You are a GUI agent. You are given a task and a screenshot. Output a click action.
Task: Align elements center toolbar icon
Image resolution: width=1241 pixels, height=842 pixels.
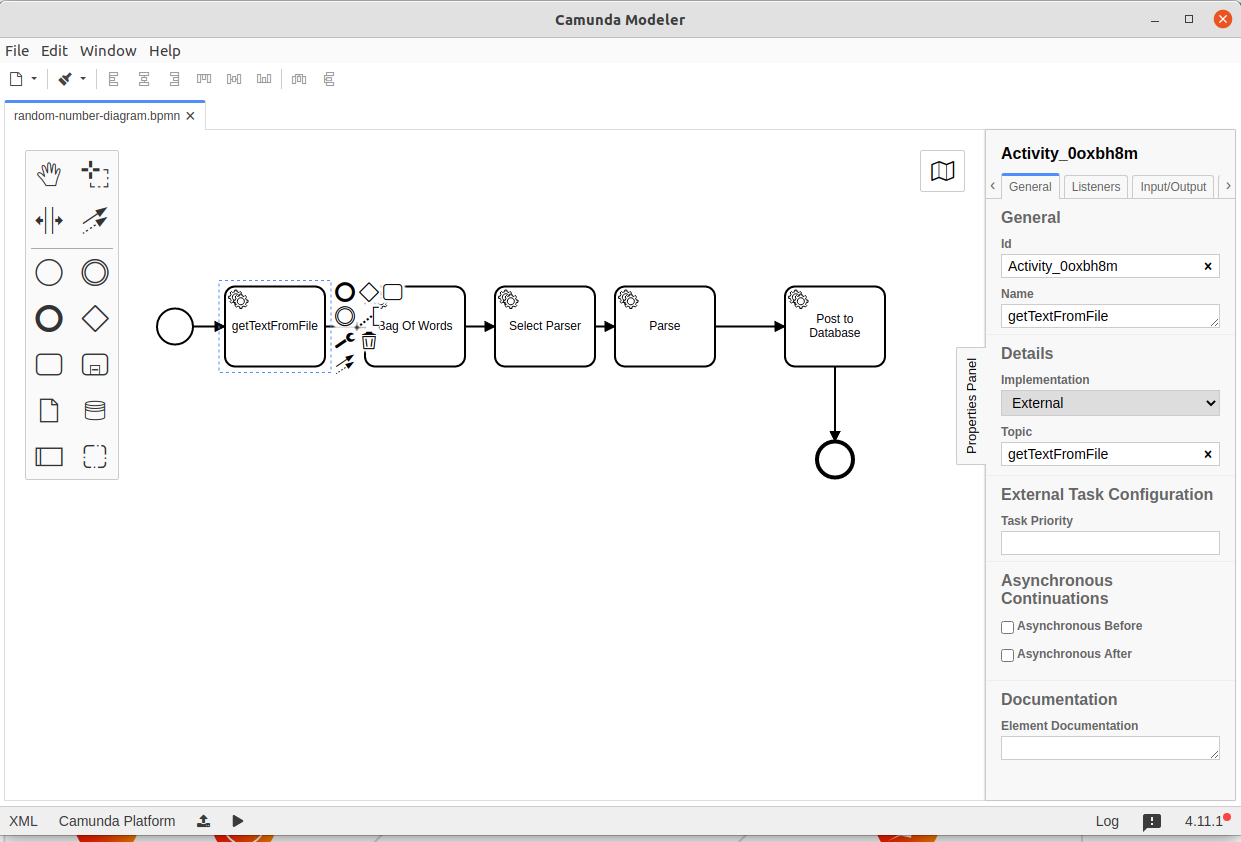click(144, 79)
